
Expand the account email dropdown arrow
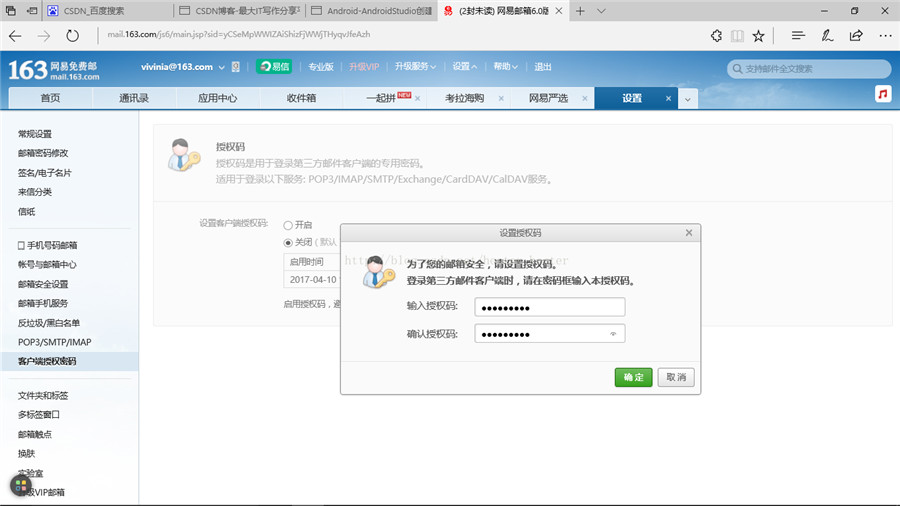tap(221, 67)
